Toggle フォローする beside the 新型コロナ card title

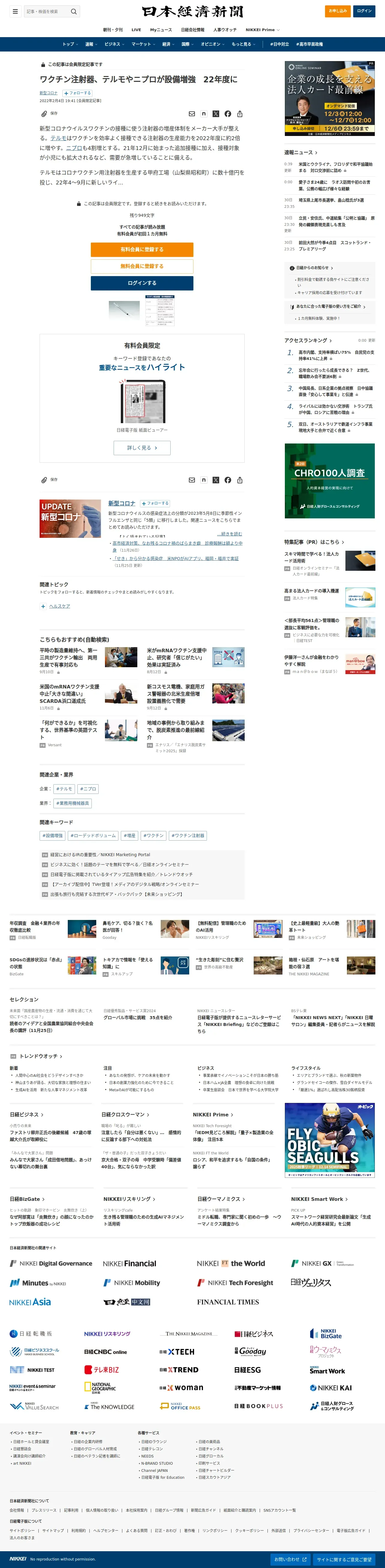click(155, 503)
